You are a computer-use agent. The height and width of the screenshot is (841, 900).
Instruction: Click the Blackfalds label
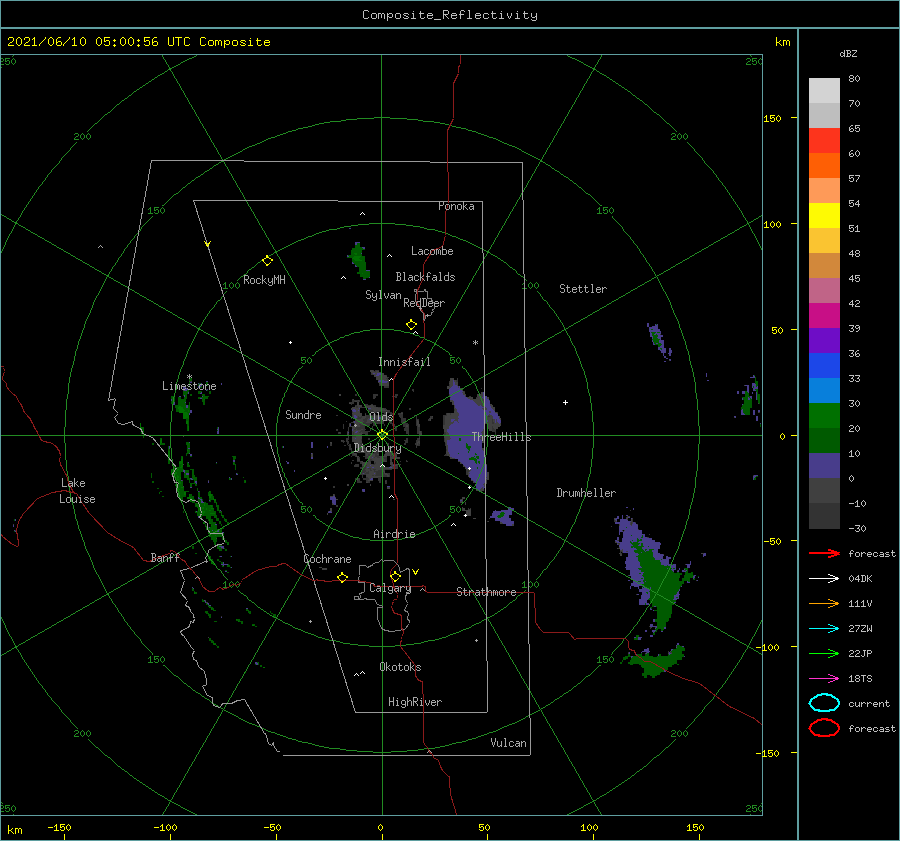click(425, 277)
